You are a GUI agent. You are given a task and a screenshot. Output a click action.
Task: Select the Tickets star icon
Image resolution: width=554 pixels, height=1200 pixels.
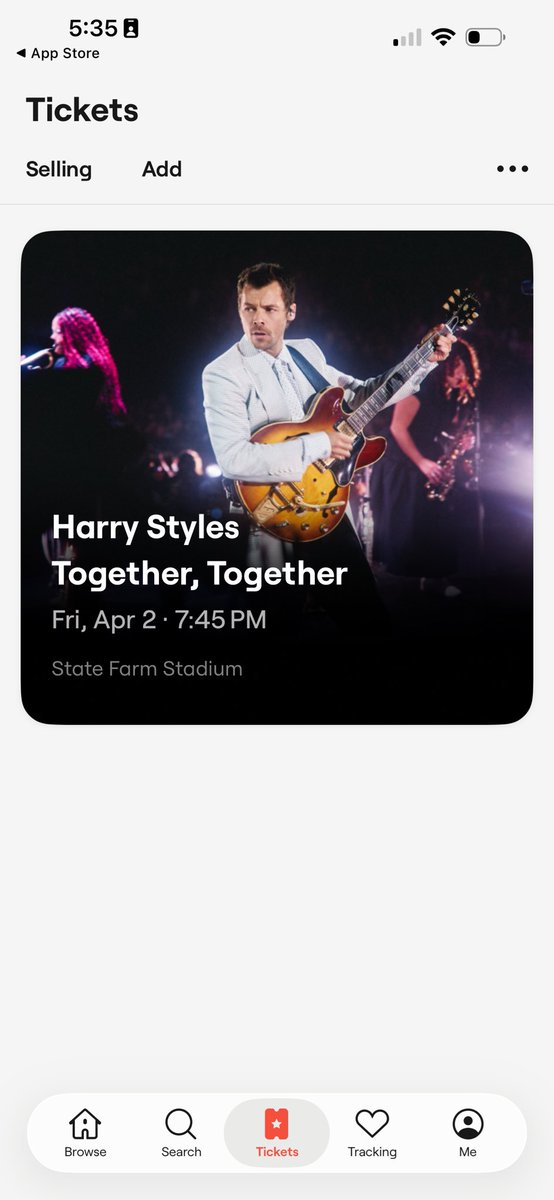click(277, 1124)
